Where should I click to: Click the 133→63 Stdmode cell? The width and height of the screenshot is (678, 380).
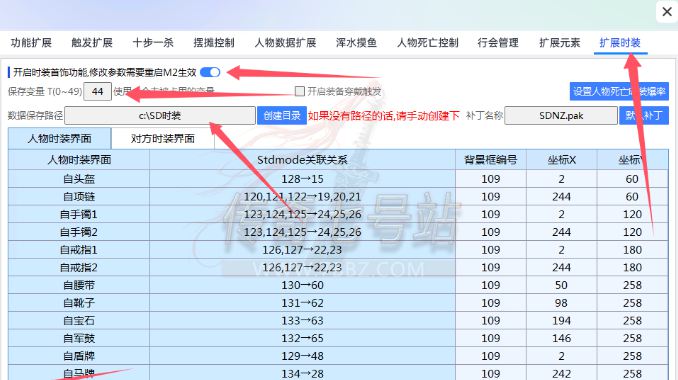[302, 320]
